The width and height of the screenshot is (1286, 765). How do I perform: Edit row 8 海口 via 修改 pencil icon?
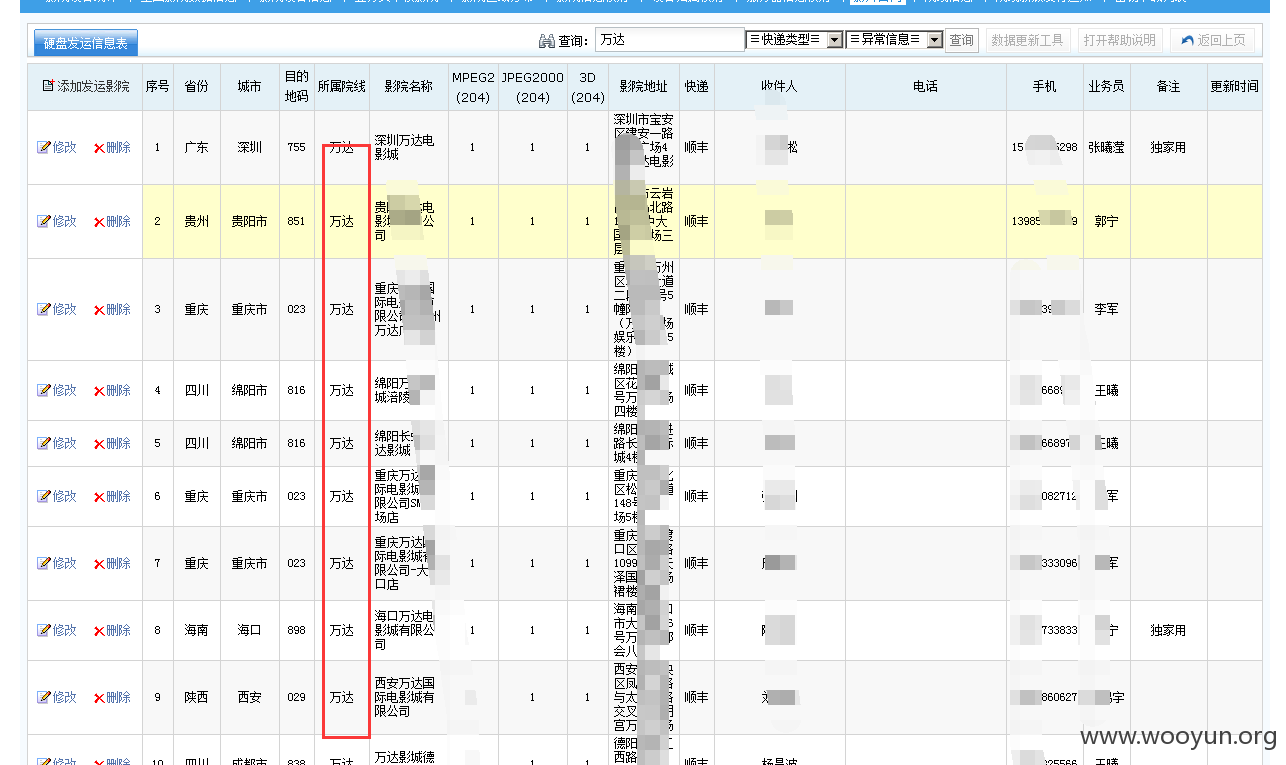43,630
